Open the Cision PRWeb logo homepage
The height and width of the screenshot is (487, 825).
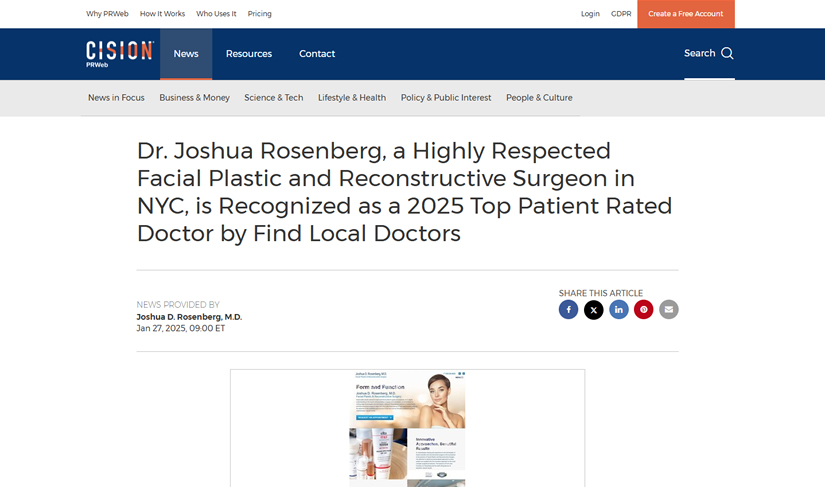point(120,54)
